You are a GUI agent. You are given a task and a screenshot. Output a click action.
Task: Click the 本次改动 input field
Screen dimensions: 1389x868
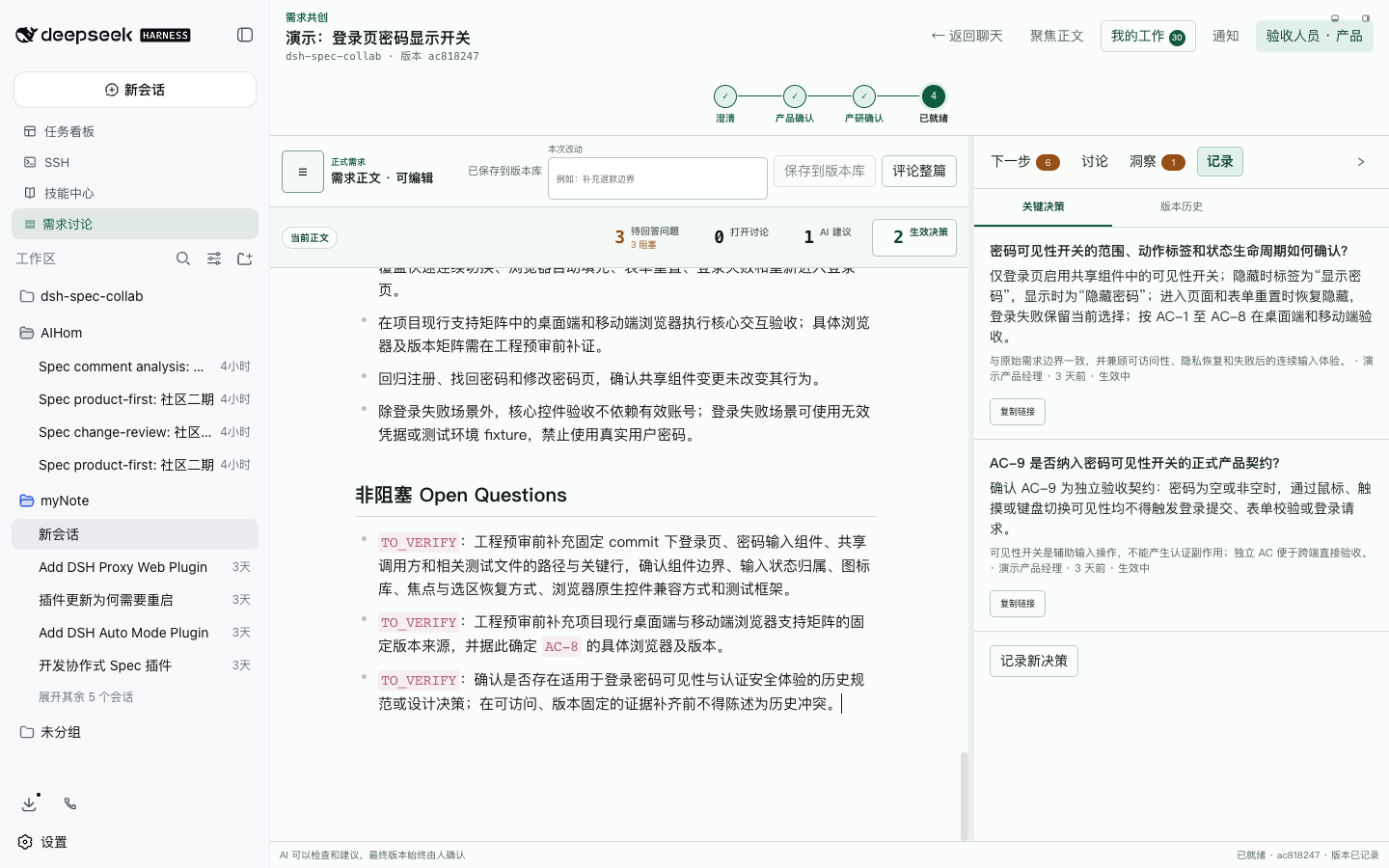point(658,178)
